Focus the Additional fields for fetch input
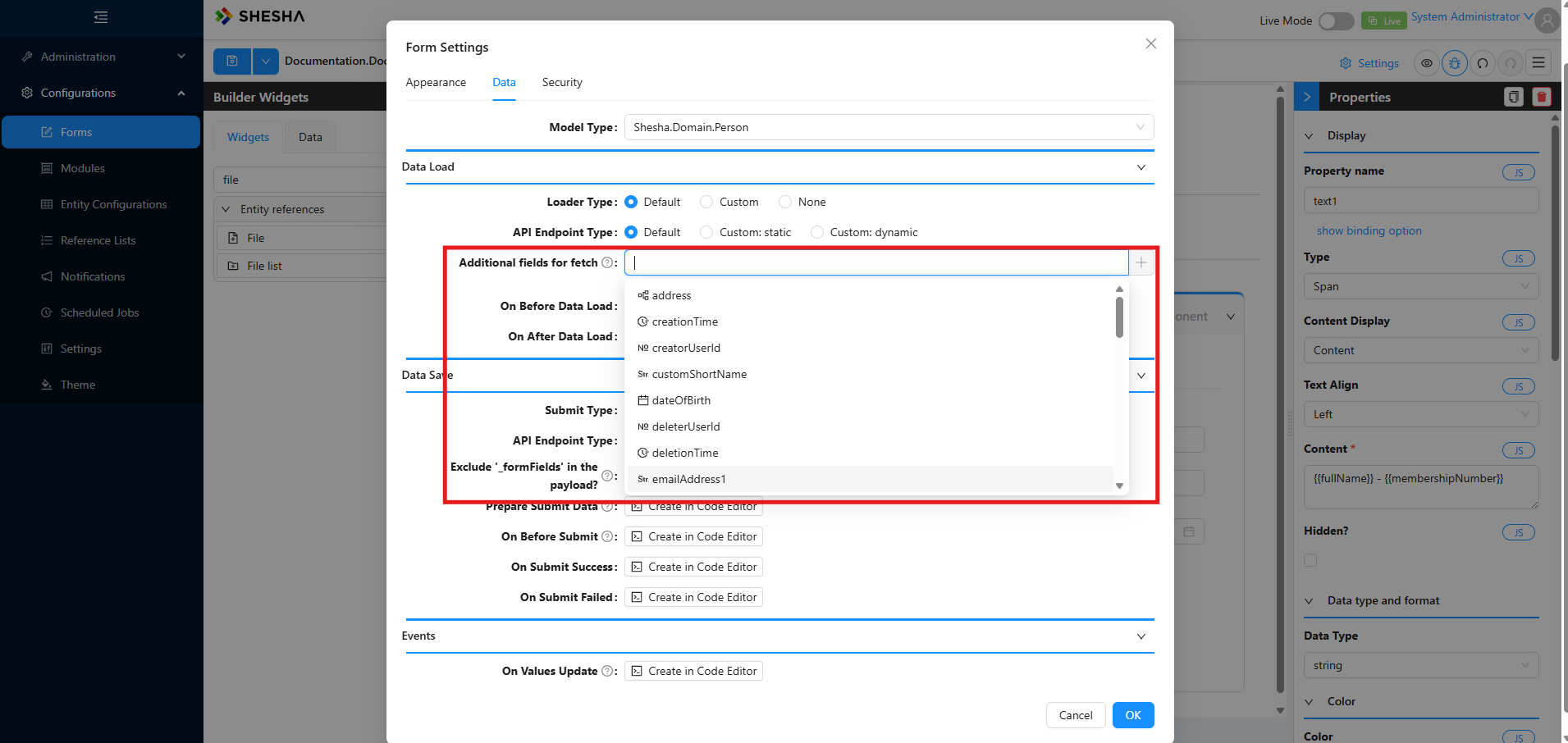 tap(876, 262)
